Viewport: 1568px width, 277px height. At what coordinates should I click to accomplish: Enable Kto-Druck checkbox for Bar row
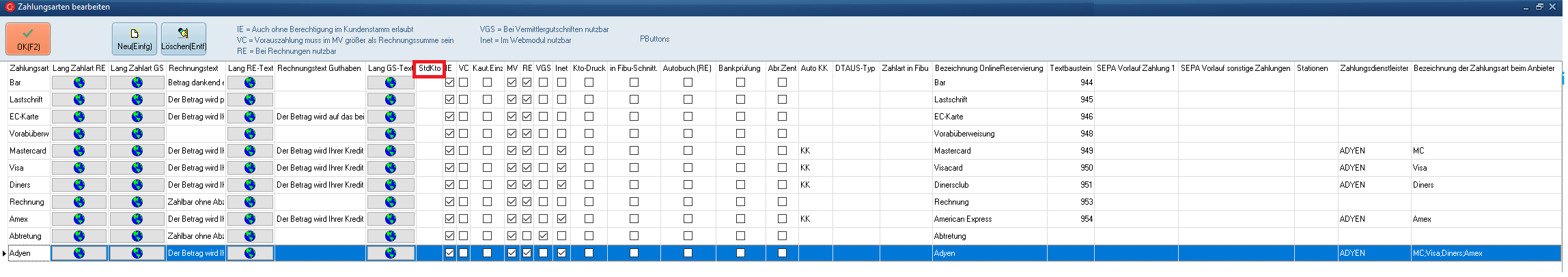tap(589, 83)
